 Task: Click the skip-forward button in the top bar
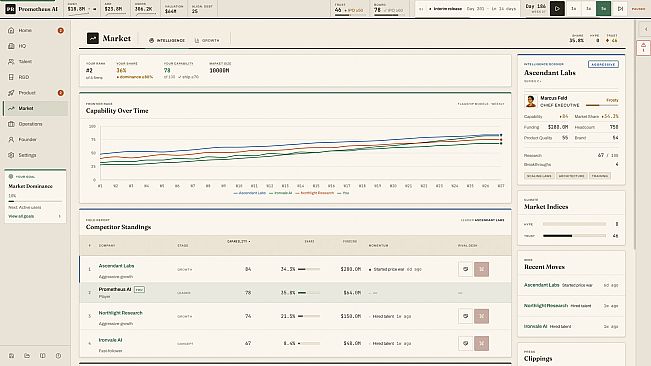click(x=620, y=9)
